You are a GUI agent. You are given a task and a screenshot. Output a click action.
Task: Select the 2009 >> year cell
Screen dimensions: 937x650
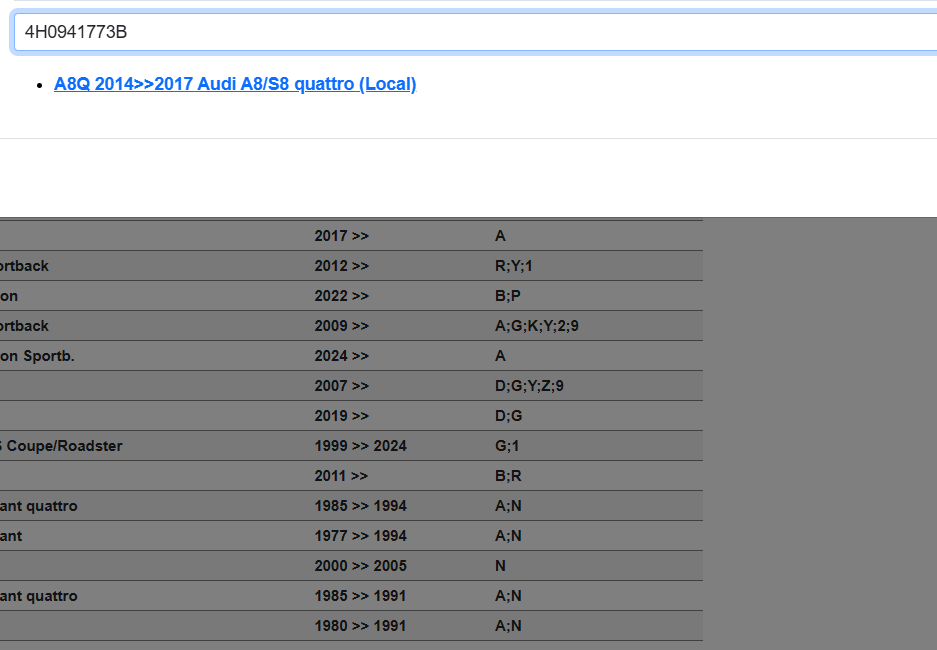coord(342,326)
